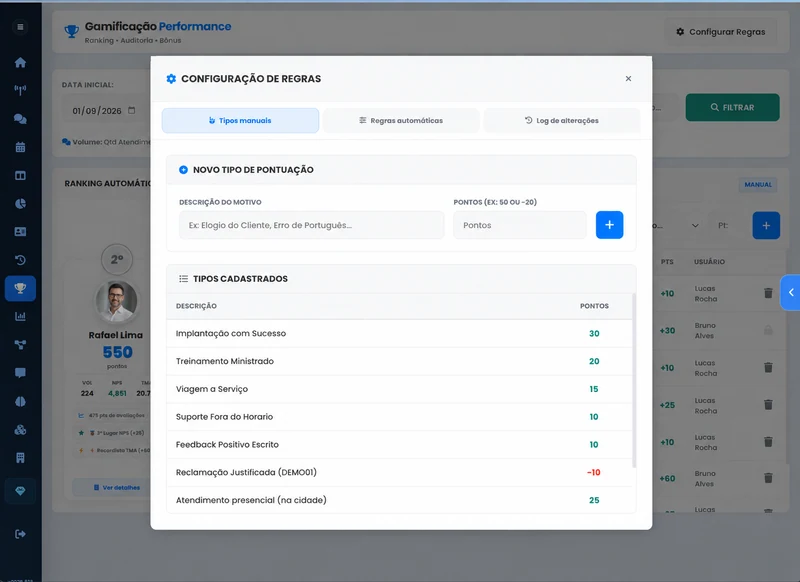Select the Feedback Positivo Escrito row
The height and width of the screenshot is (582, 800).
399,445
